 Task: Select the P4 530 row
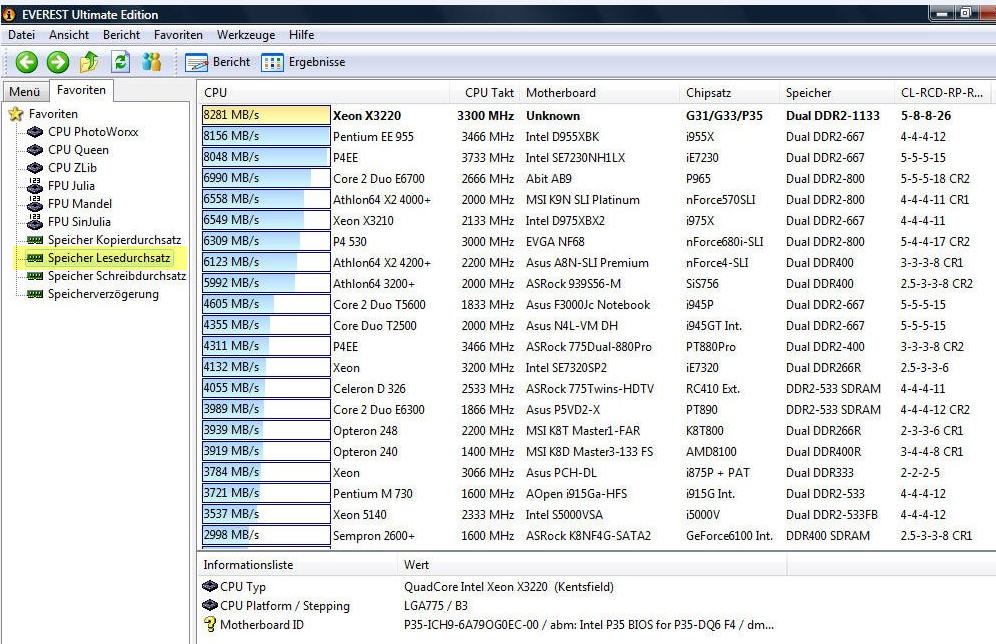[x=597, y=241]
